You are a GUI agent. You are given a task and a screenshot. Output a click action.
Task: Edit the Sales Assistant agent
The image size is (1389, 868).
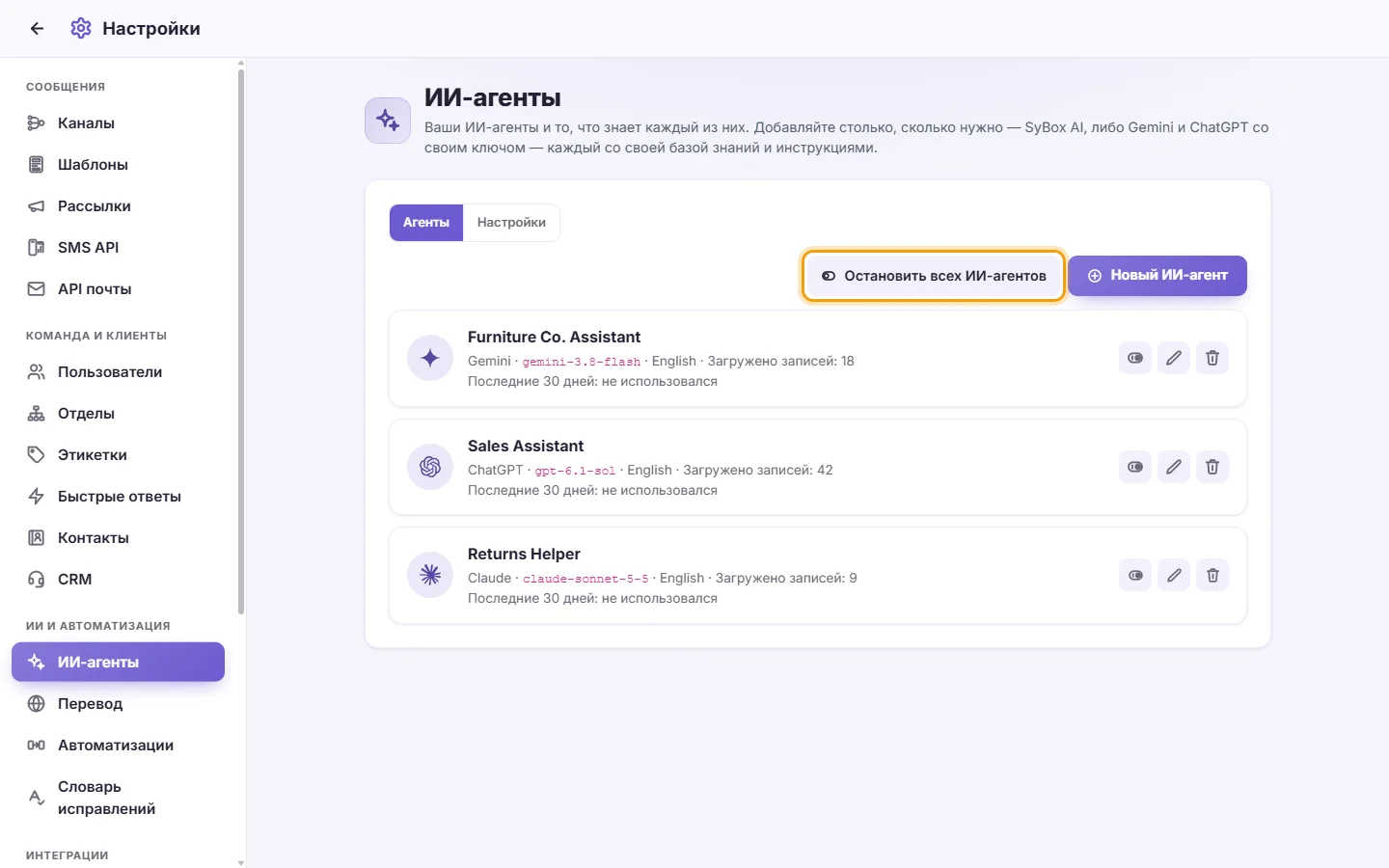click(x=1174, y=467)
